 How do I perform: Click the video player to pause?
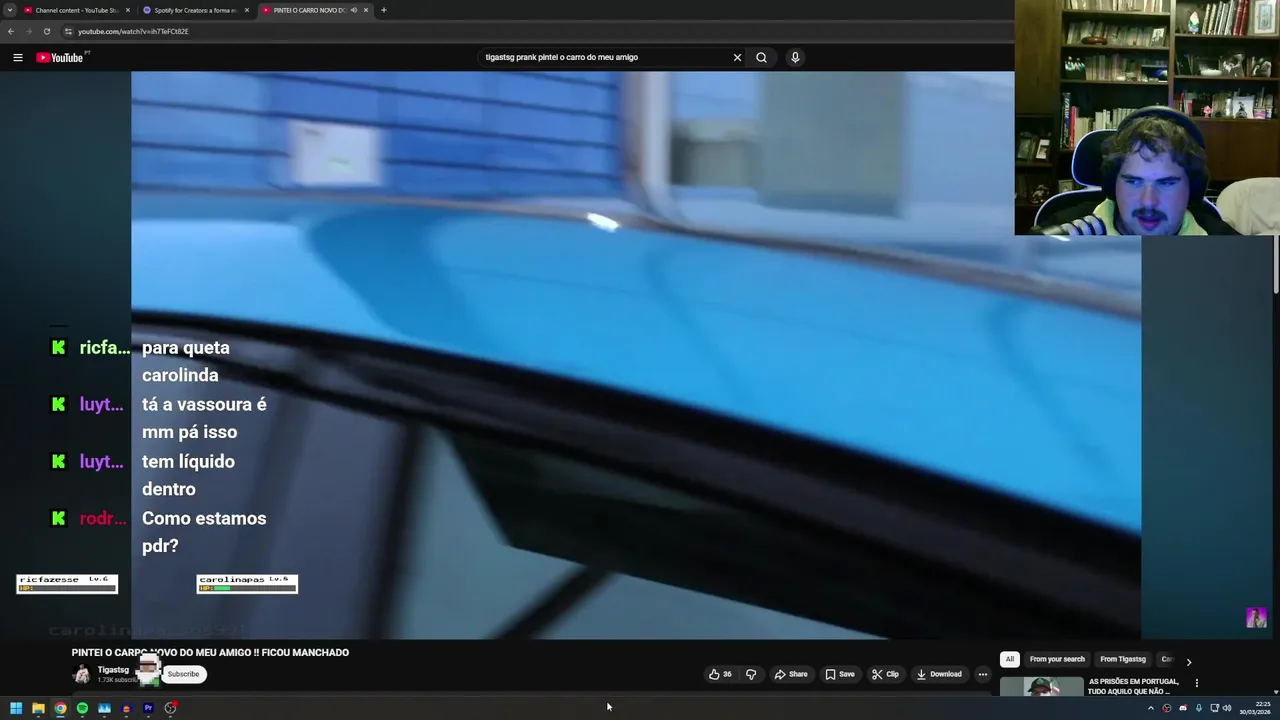[636, 355]
